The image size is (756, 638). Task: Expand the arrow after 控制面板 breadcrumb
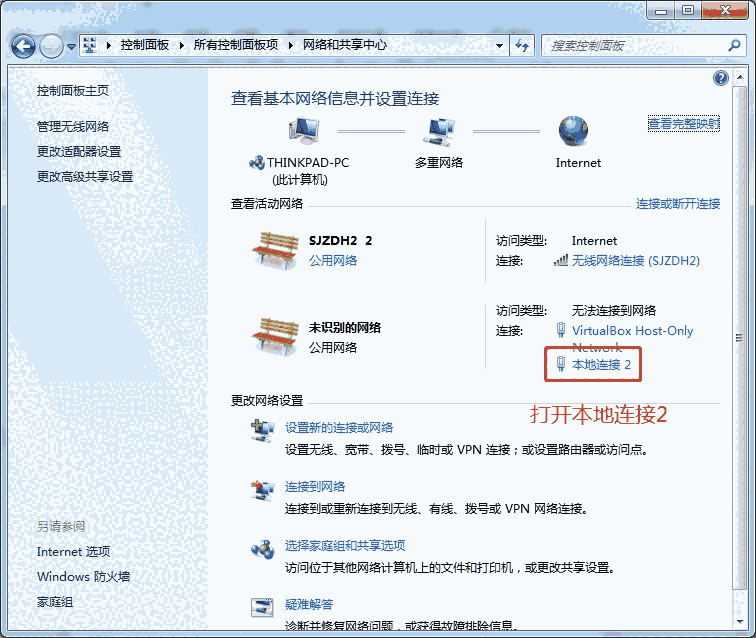184,45
